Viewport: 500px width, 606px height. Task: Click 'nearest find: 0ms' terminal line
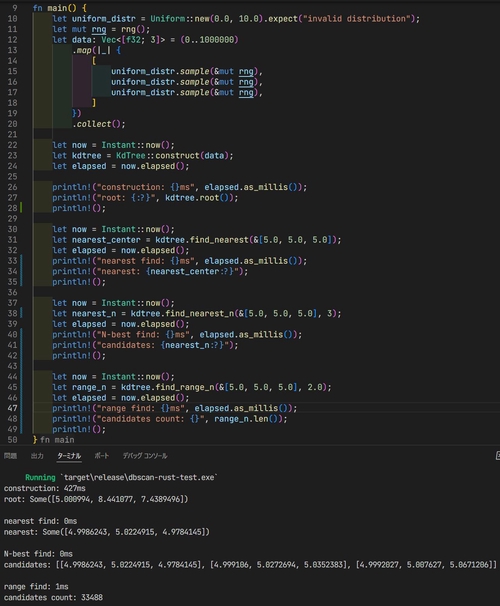pyautogui.click(x=40, y=521)
